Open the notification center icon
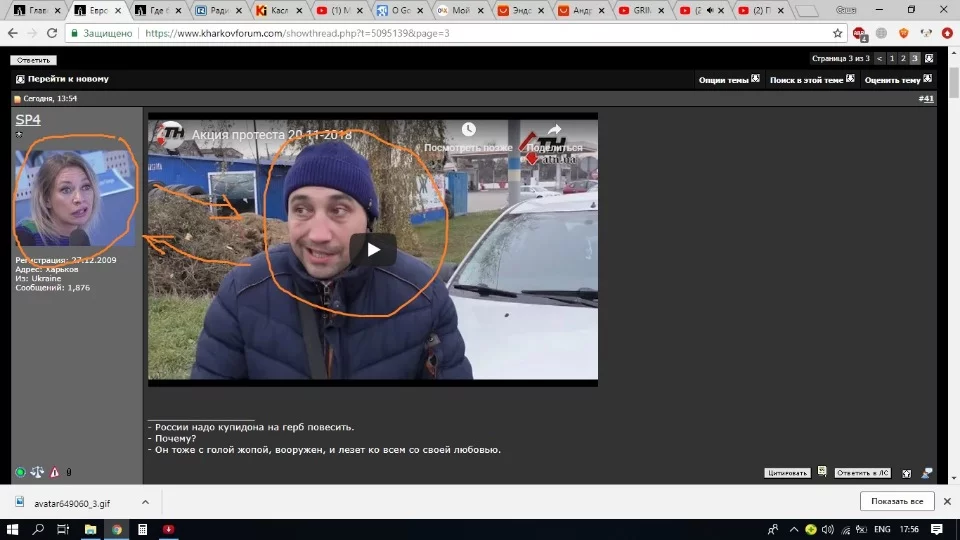960x540 pixels. (937, 529)
